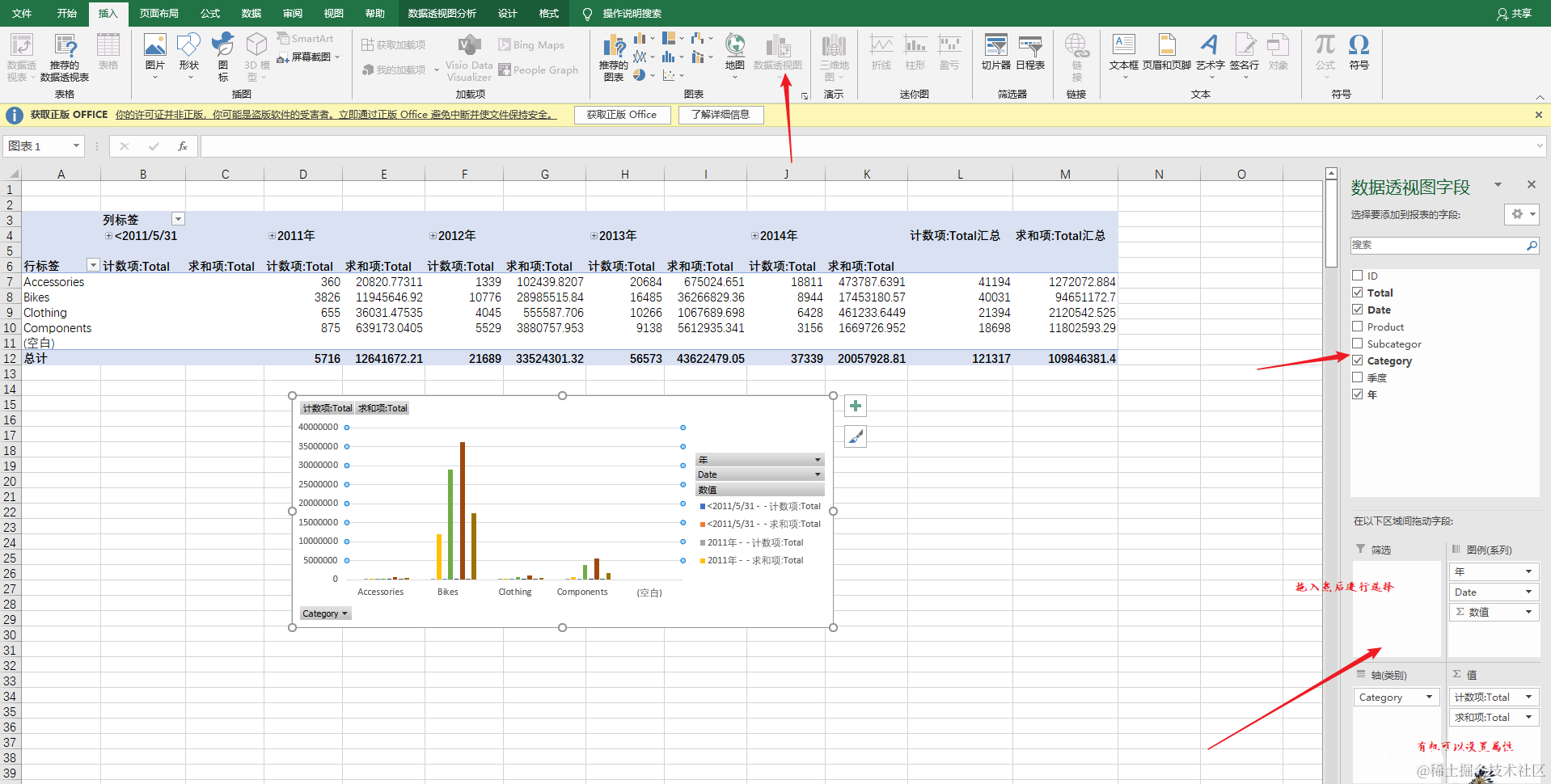The height and width of the screenshot is (784, 1551).
Task: Open the 地图 map chart menu
Action: pos(734,55)
